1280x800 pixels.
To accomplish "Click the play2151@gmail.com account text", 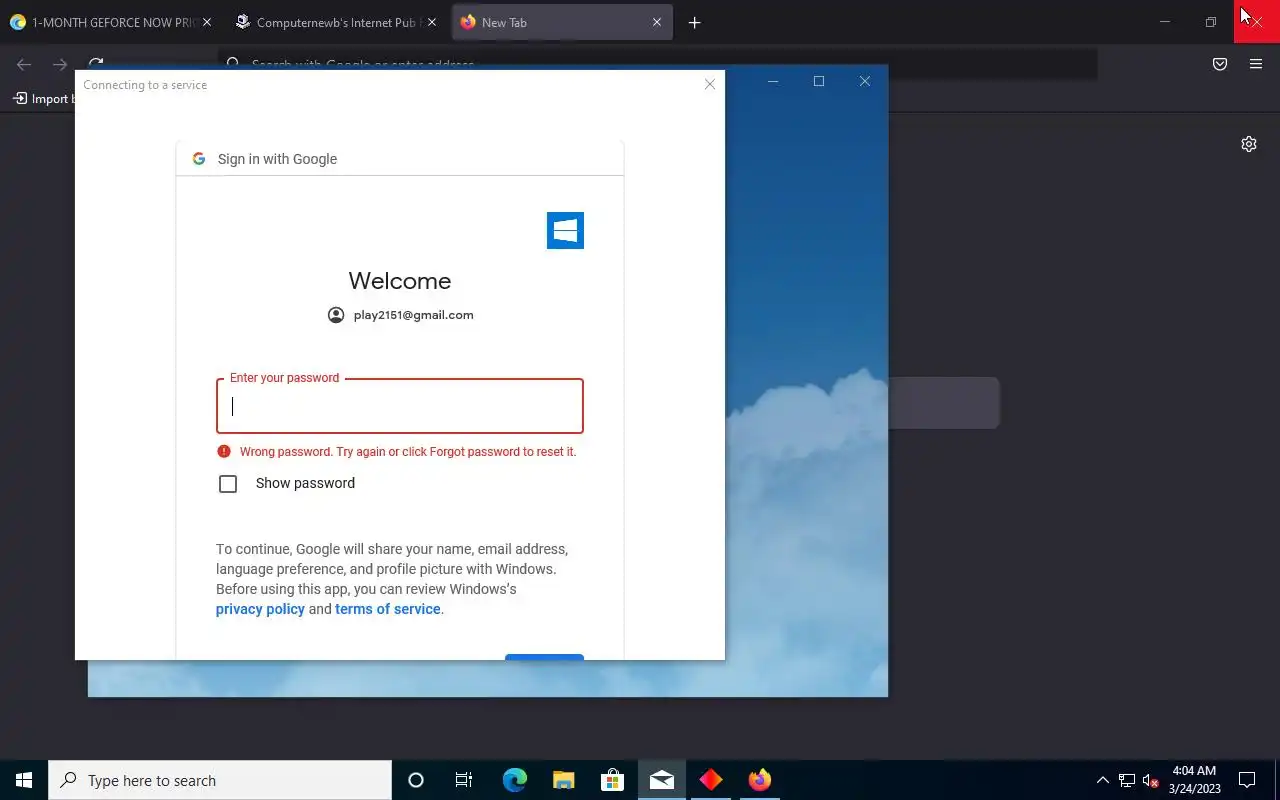I will 413,315.
